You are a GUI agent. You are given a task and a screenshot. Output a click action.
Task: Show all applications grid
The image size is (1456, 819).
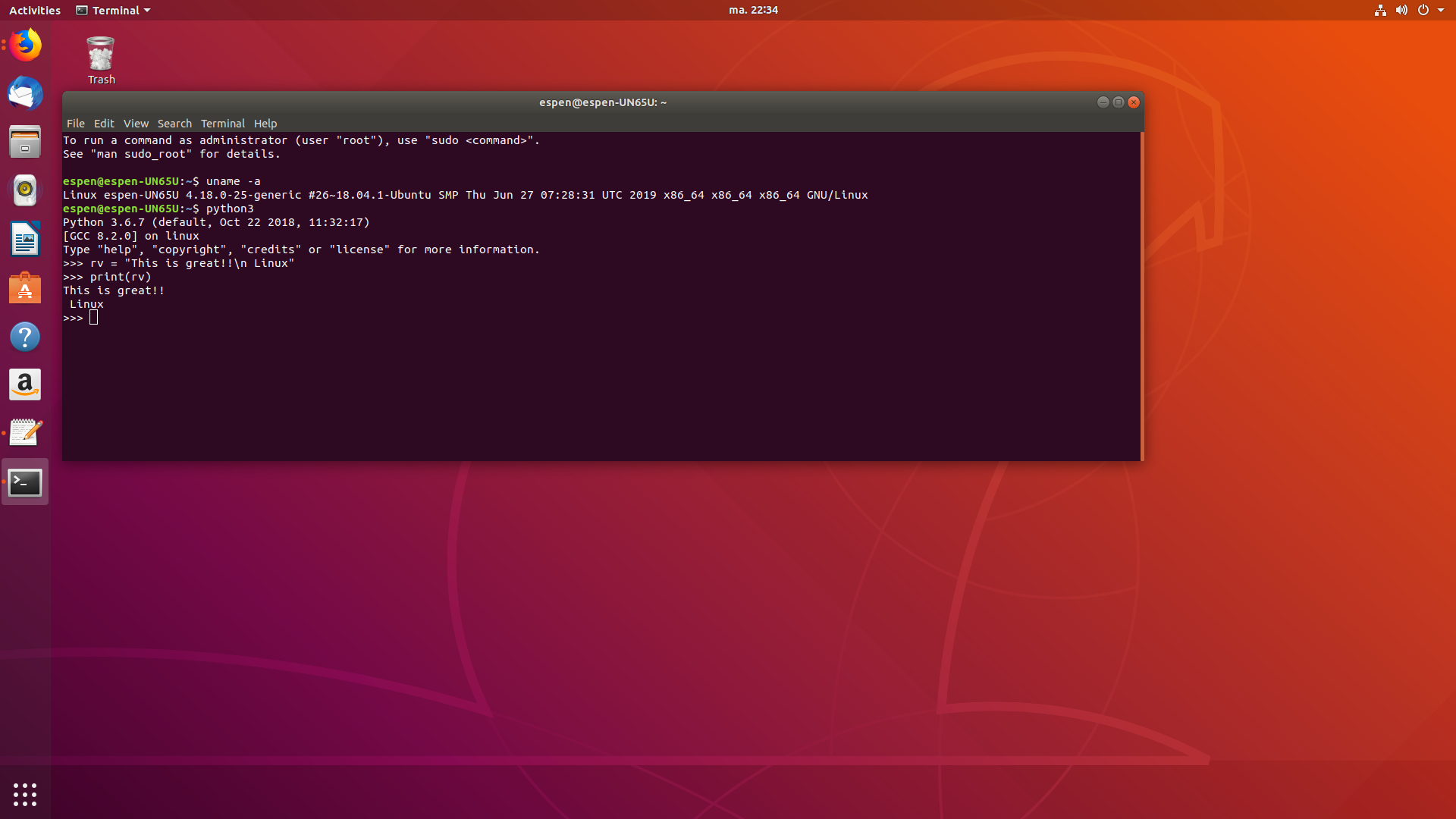[x=25, y=794]
